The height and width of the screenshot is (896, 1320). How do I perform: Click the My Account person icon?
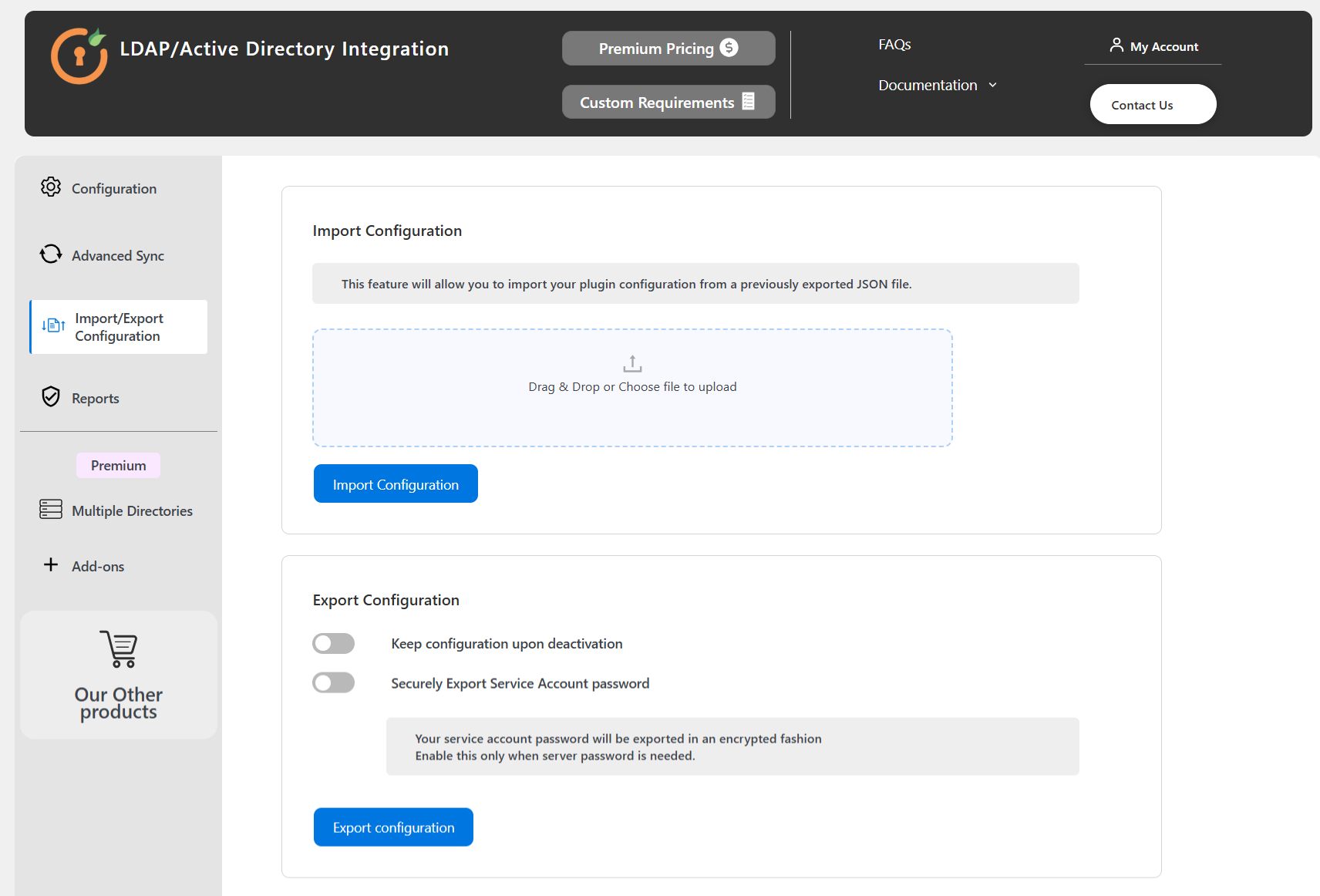coord(1116,45)
